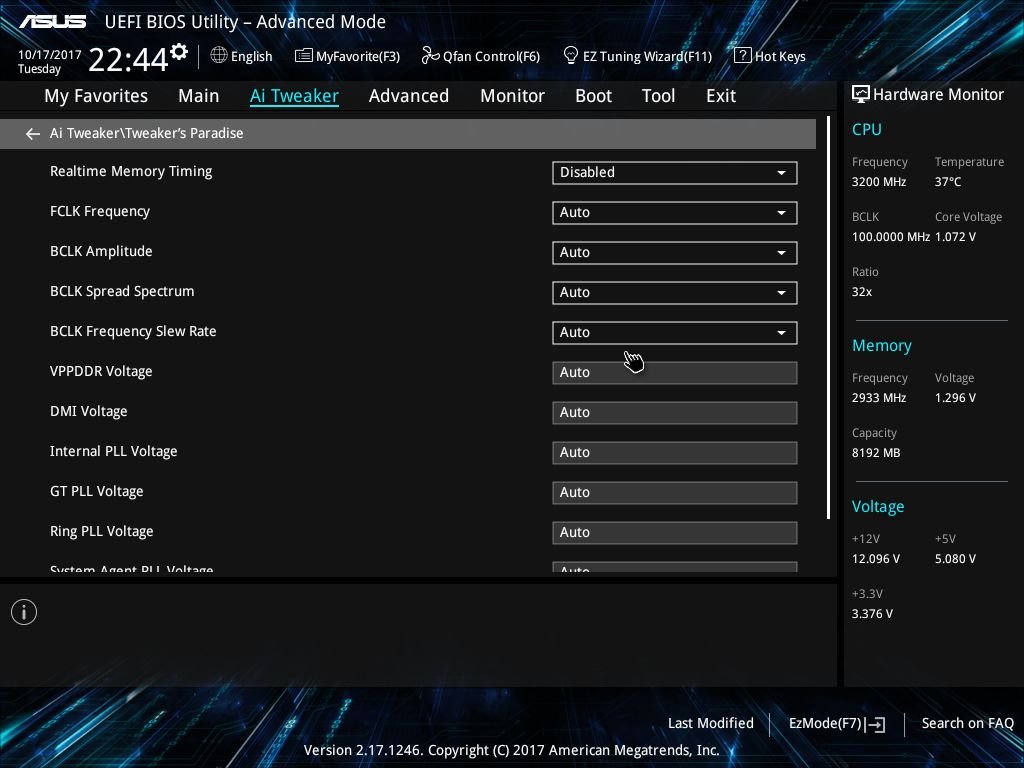
Task: Open Realtime Memory Timing dropdown
Action: (x=675, y=173)
